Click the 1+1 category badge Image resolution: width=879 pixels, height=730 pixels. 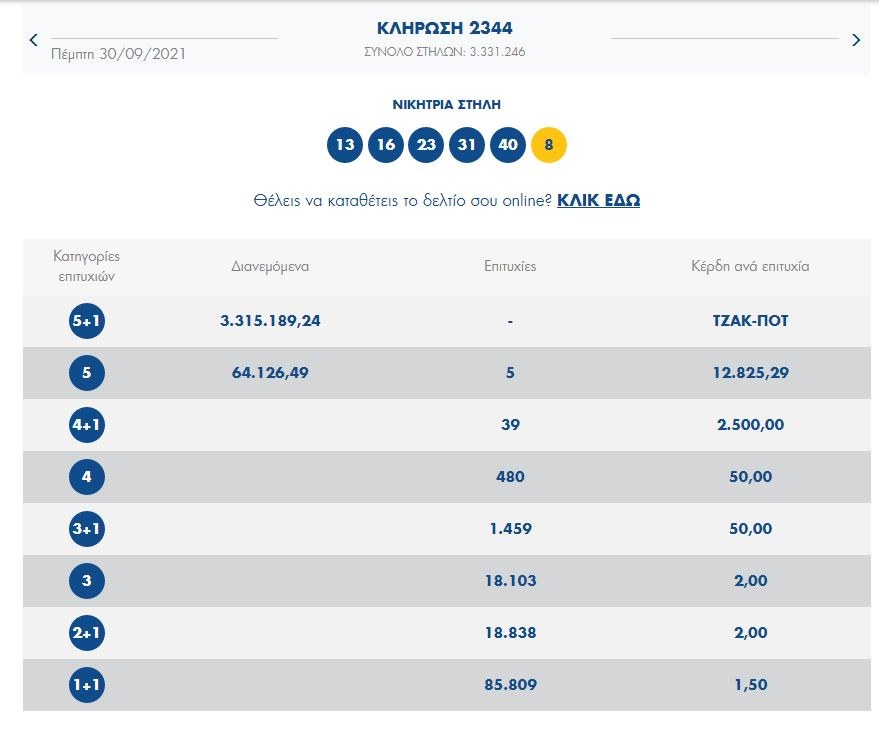[86, 685]
